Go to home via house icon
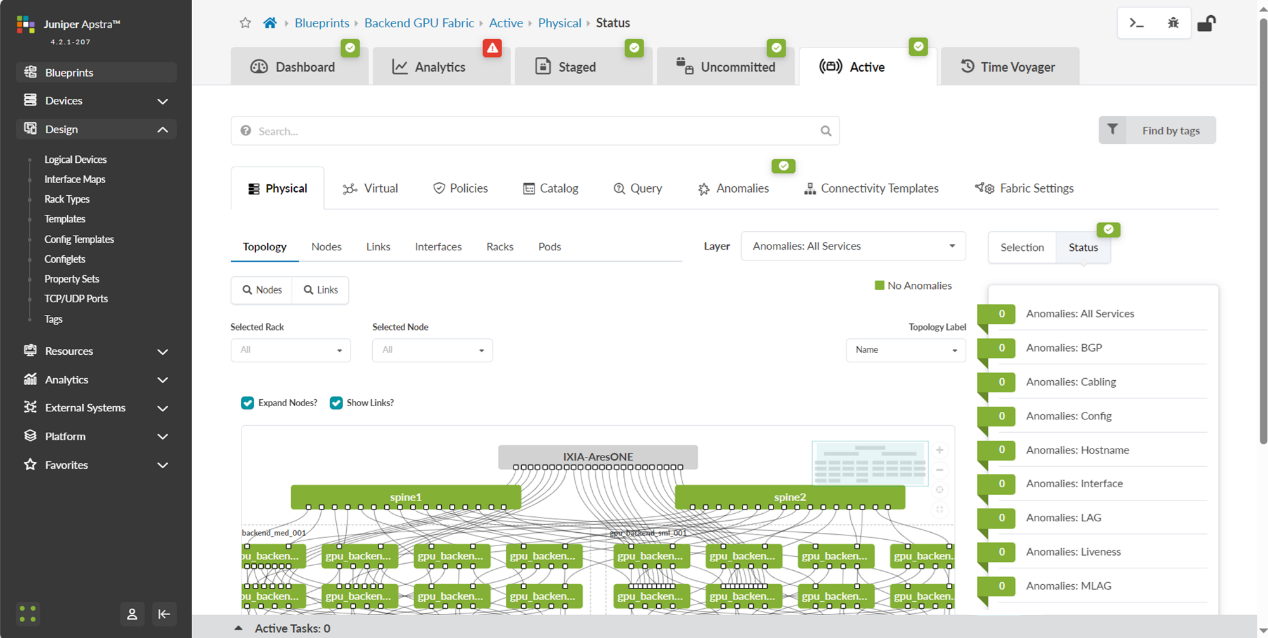Screen dimensions: 1268x638 pos(270,23)
